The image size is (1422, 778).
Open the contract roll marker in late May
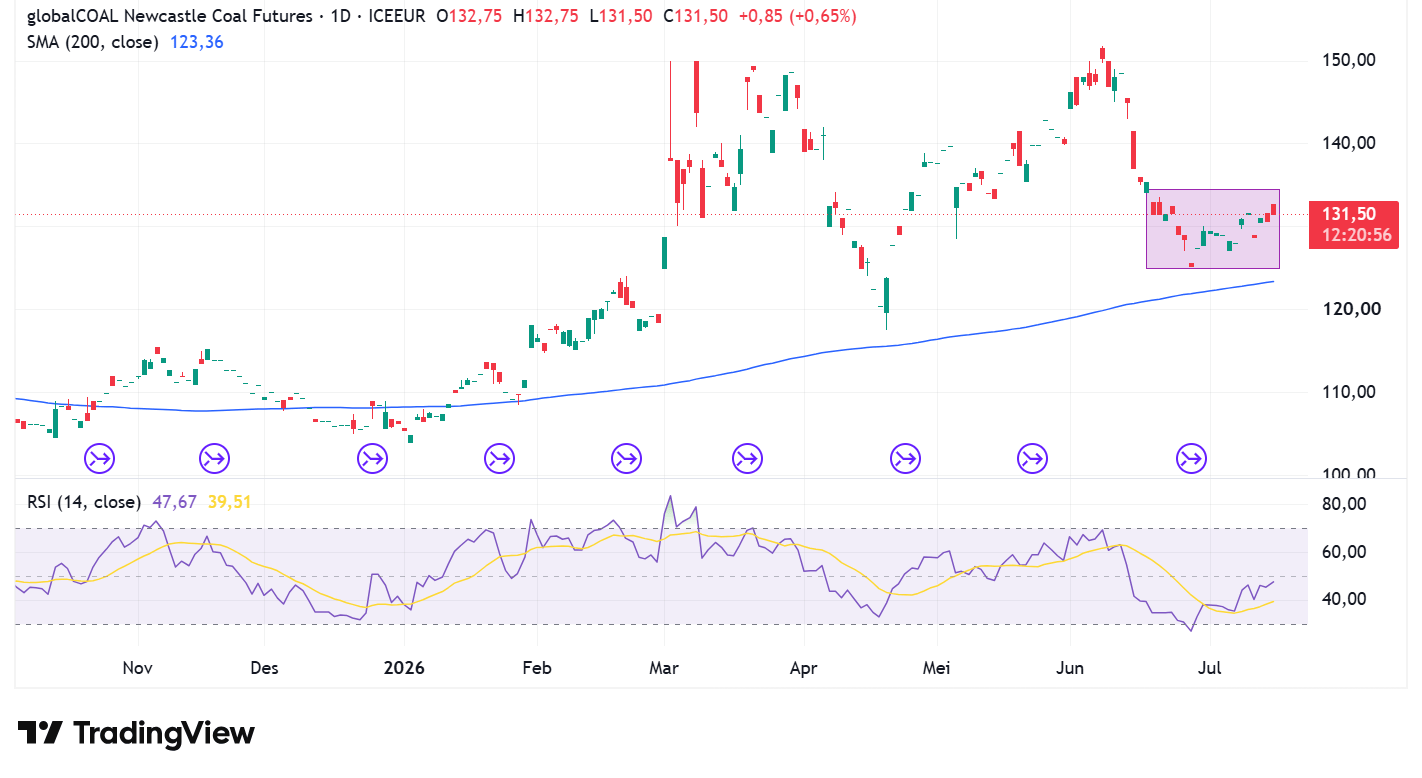point(1032,459)
